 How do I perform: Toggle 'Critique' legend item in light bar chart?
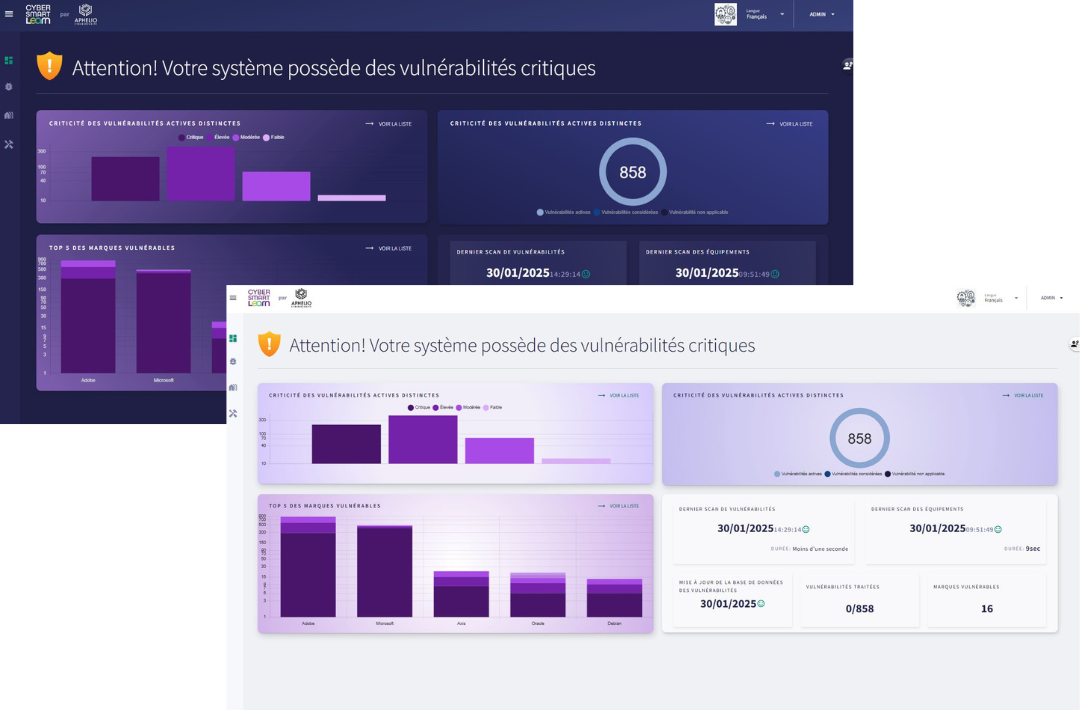tap(420, 408)
